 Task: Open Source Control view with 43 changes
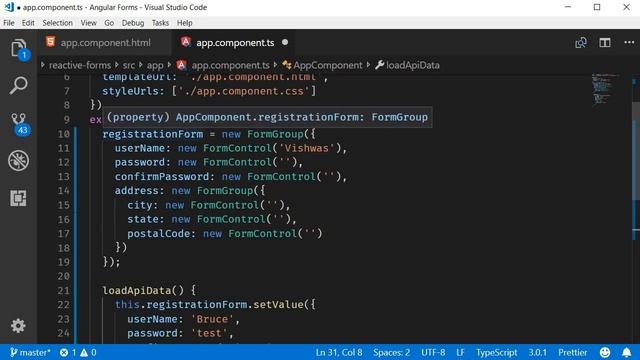click(18, 123)
